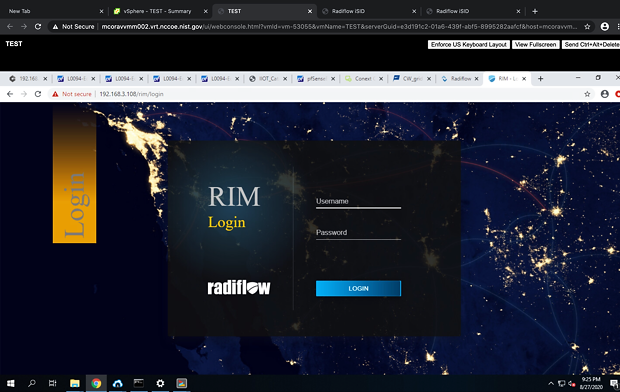Go forward in outer browser
620x392 pixels.
pos(24,27)
